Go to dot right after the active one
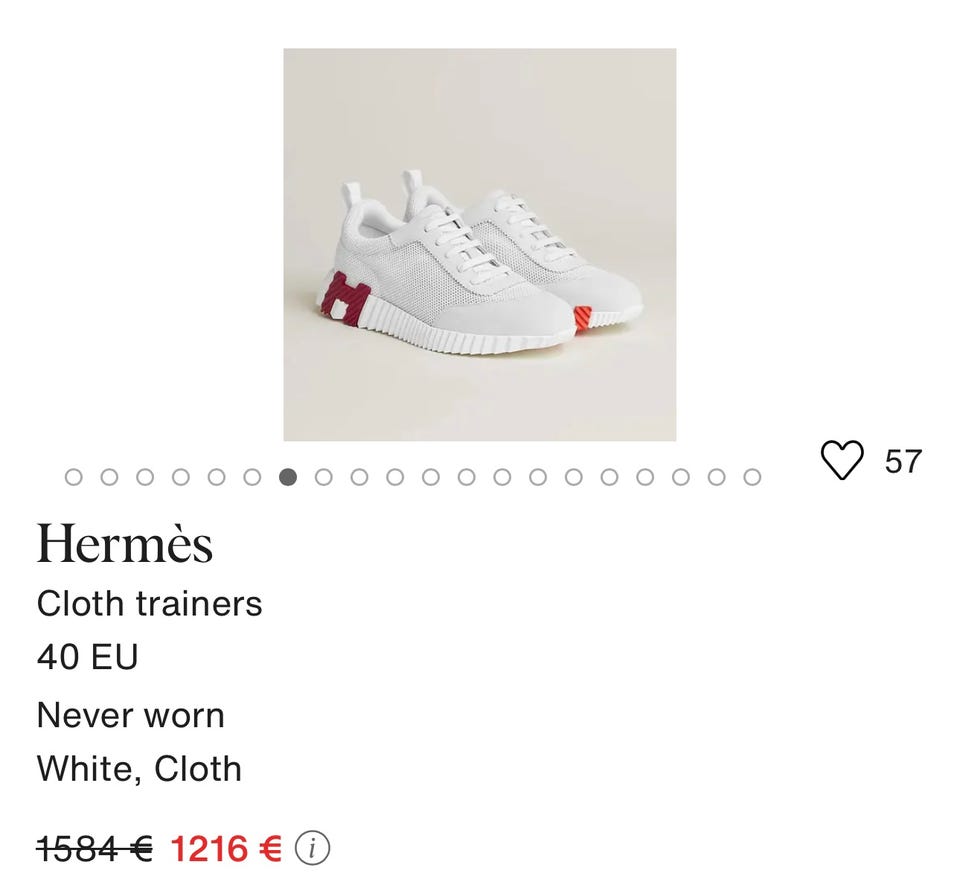The width and height of the screenshot is (960, 885). tap(323, 477)
